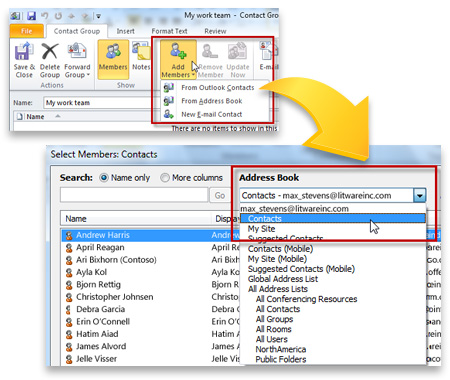Click the Save & Close button
The image size is (450, 380).
(x=24, y=61)
